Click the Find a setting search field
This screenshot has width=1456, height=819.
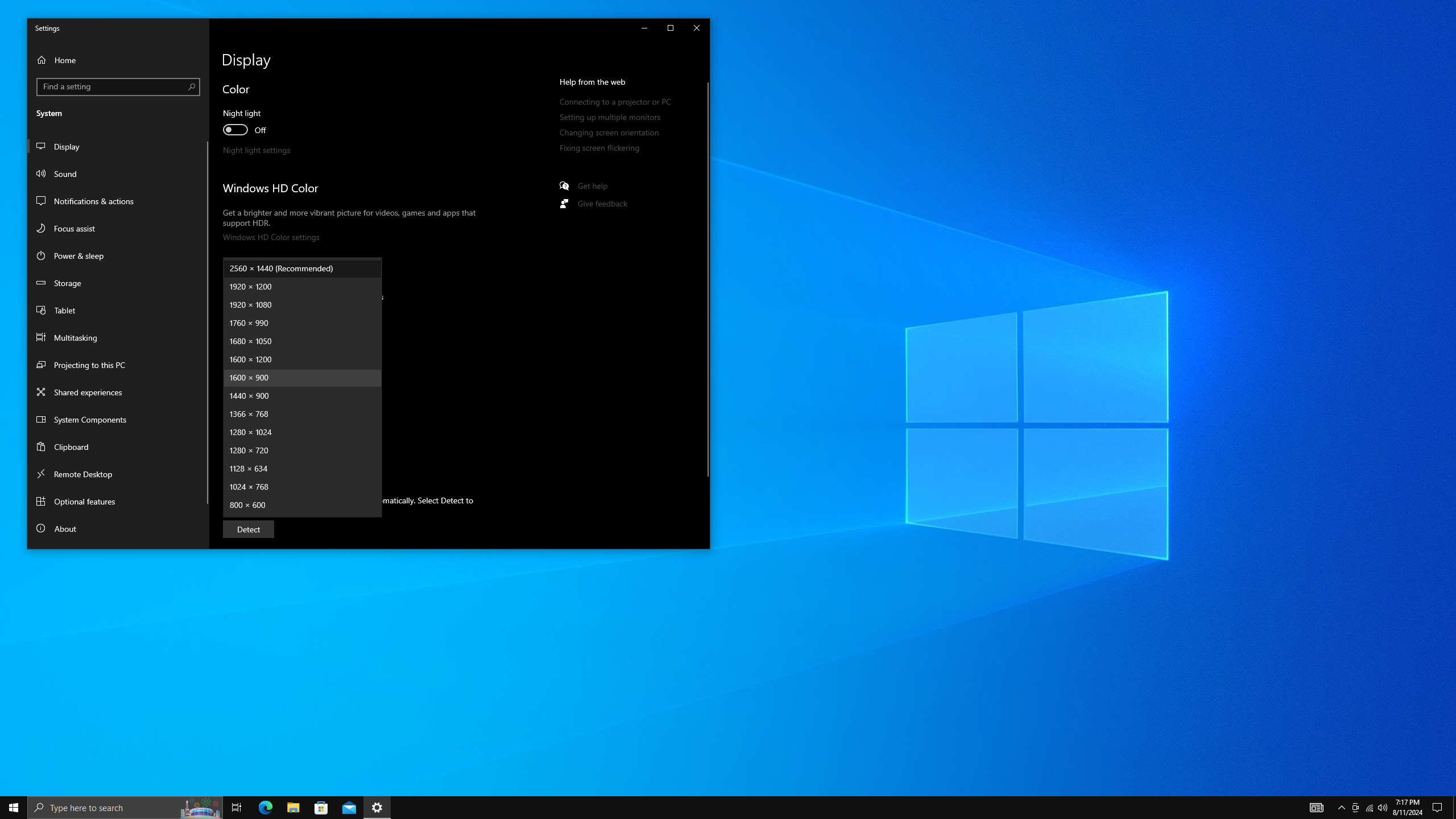(x=111, y=87)
